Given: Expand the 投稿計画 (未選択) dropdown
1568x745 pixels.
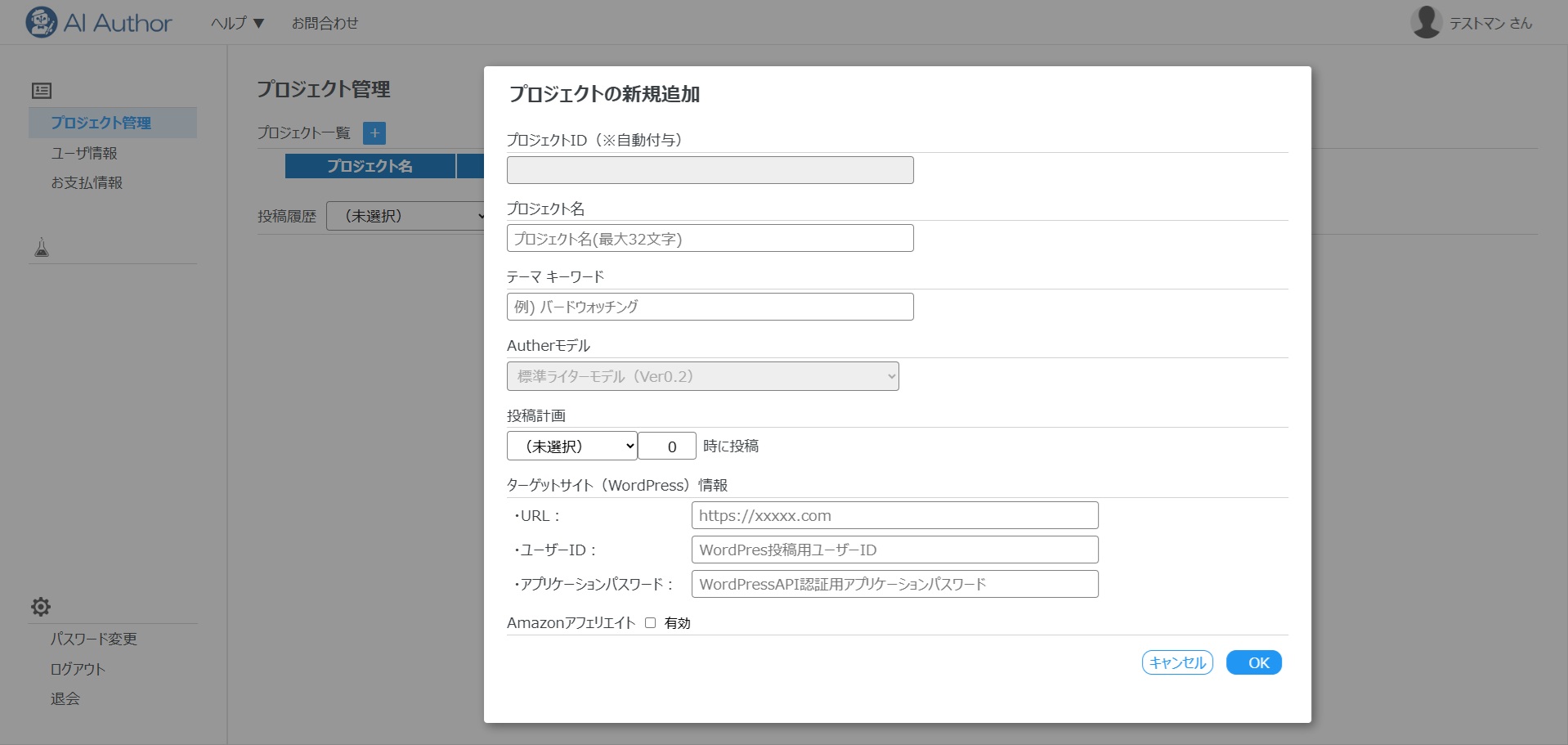Looking at the screenshot, I should point(571,447).
